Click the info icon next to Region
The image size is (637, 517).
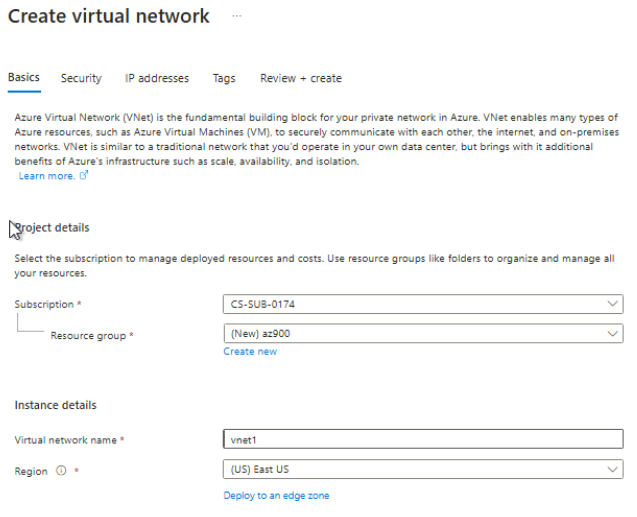pos(60,471)
